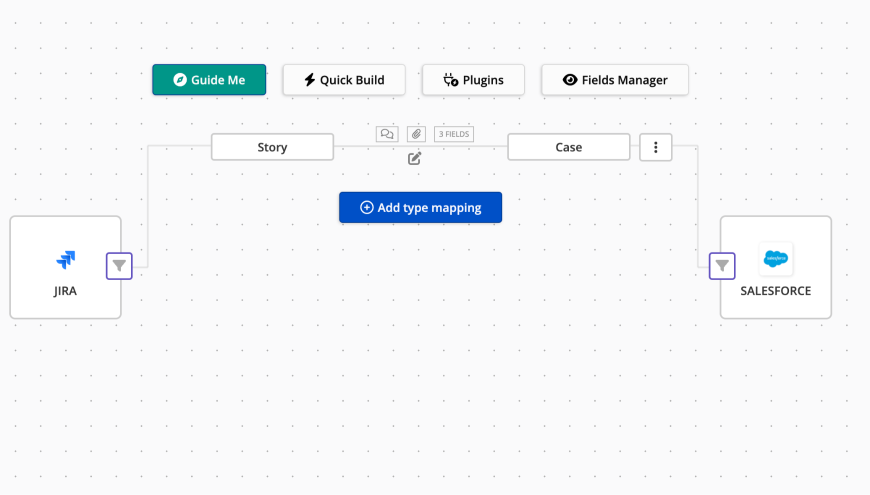
Task: Open the three-dot menu beside Case
Action: [656, 147]
